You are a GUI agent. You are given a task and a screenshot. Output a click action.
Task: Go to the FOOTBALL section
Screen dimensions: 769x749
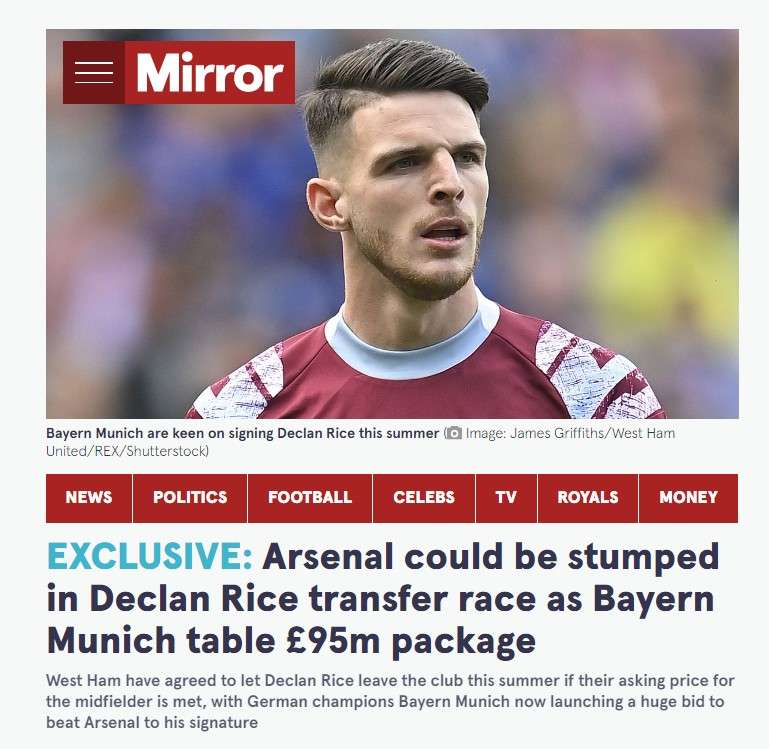tap(310, 498)
